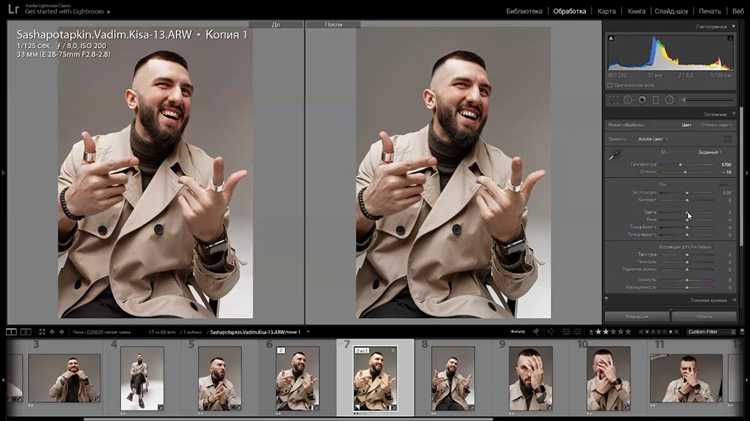
Task: Switch to the Книга module
Action: [636, 11]
